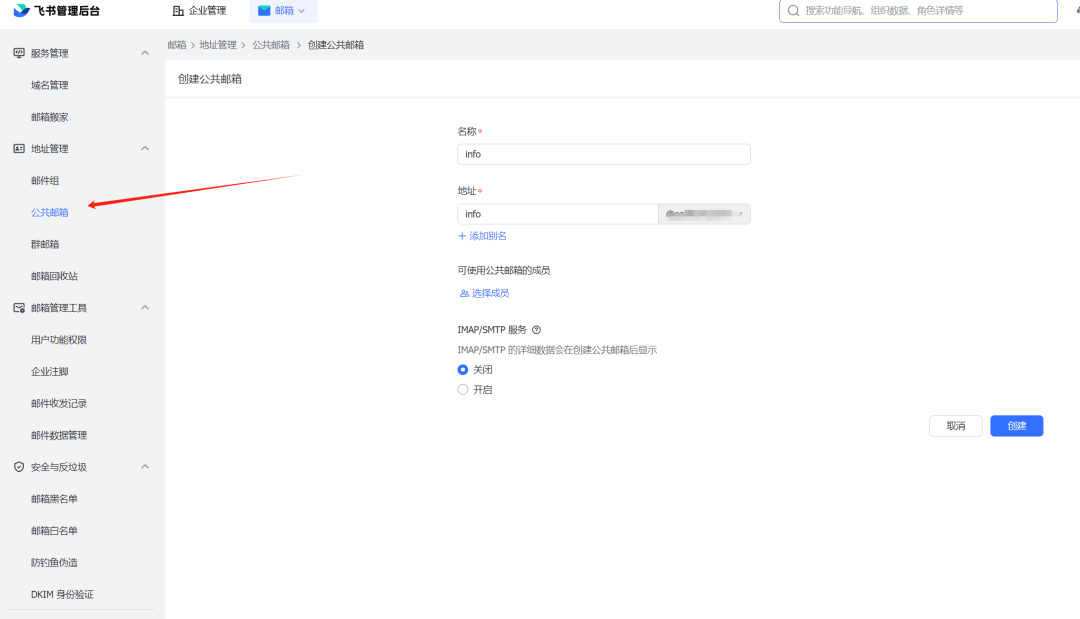Collapse the 地址管理 section chevron

coord(145,149)
